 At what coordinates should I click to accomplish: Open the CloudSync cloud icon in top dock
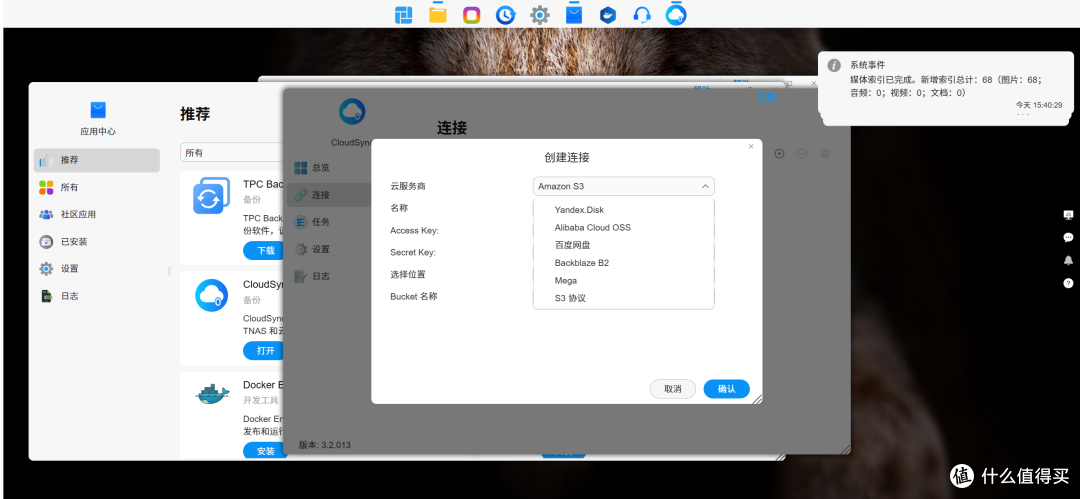[x=676, y=14]
